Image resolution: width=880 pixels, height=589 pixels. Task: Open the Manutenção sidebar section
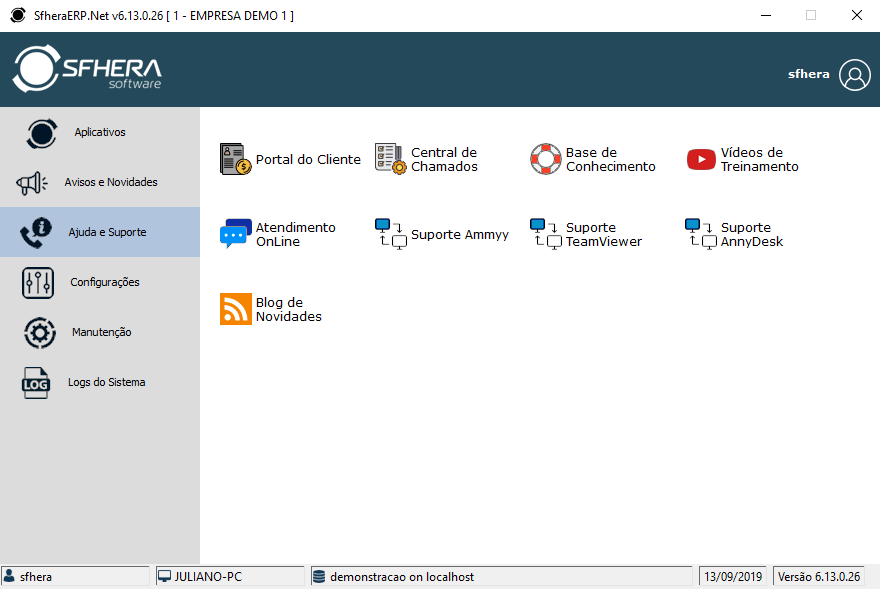point(99,332)
